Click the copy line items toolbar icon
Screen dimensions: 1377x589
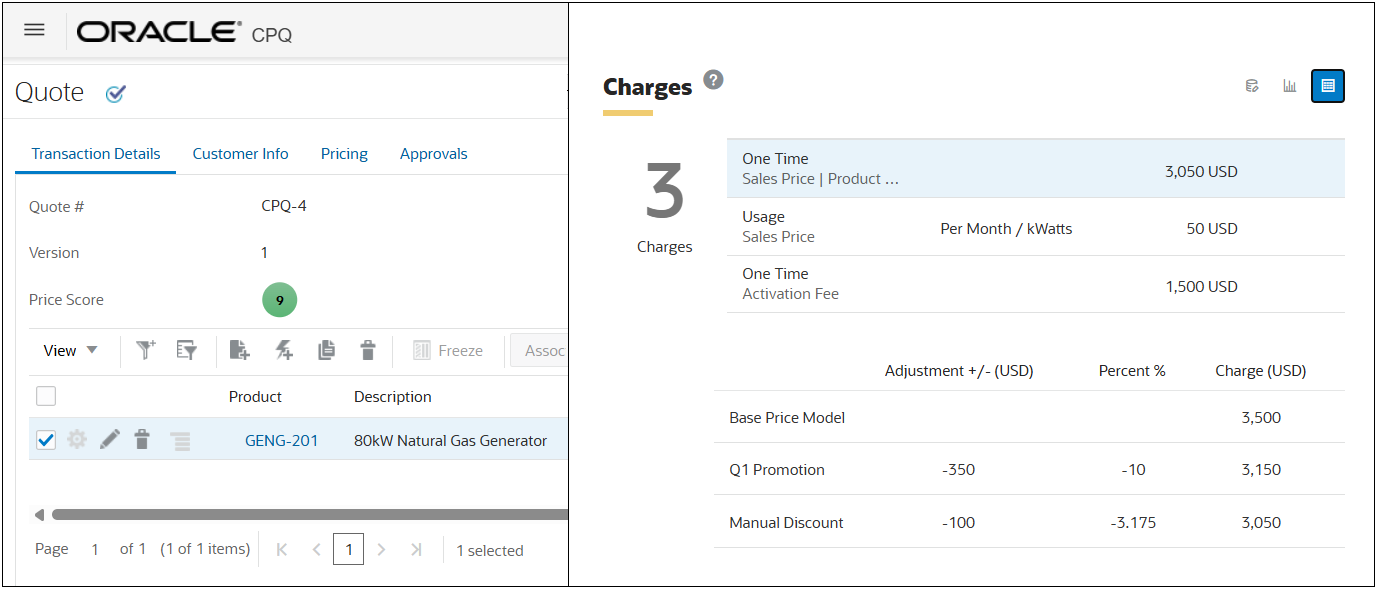pos(326,350)
